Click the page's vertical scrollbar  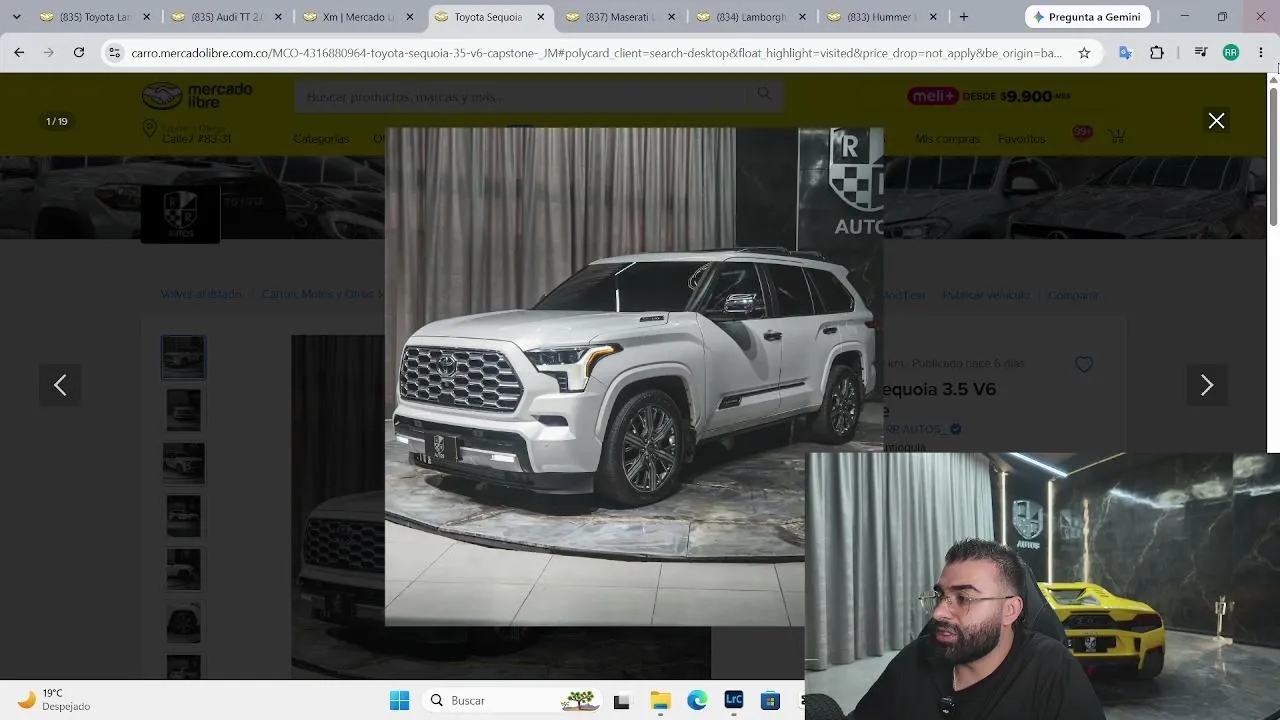coord(1273,158)
